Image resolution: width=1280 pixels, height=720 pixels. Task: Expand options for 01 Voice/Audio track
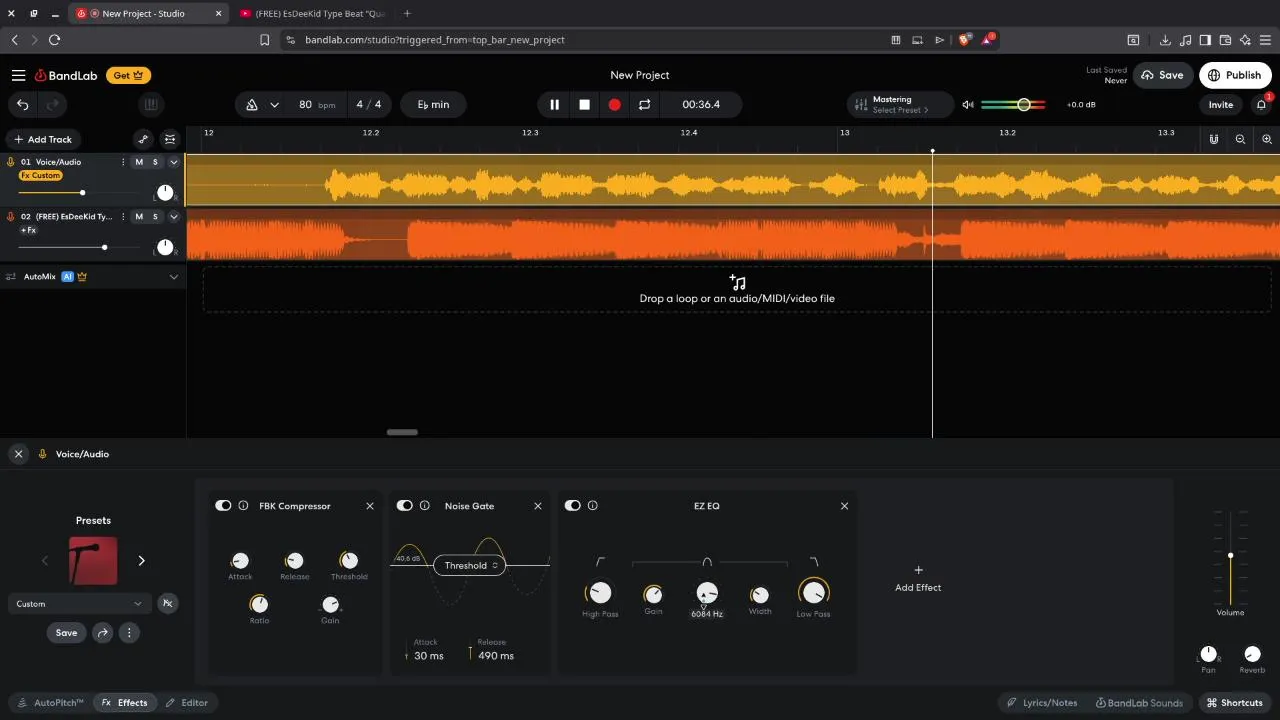pyautogui.click(x=173, y=162)
